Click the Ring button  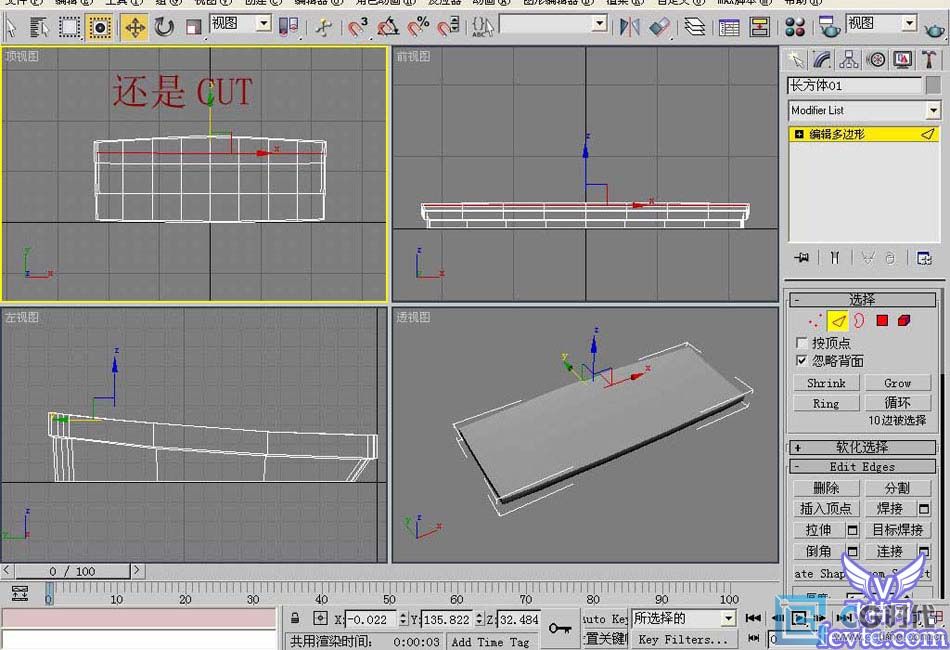pyautogui.click(x=826, y=403)
